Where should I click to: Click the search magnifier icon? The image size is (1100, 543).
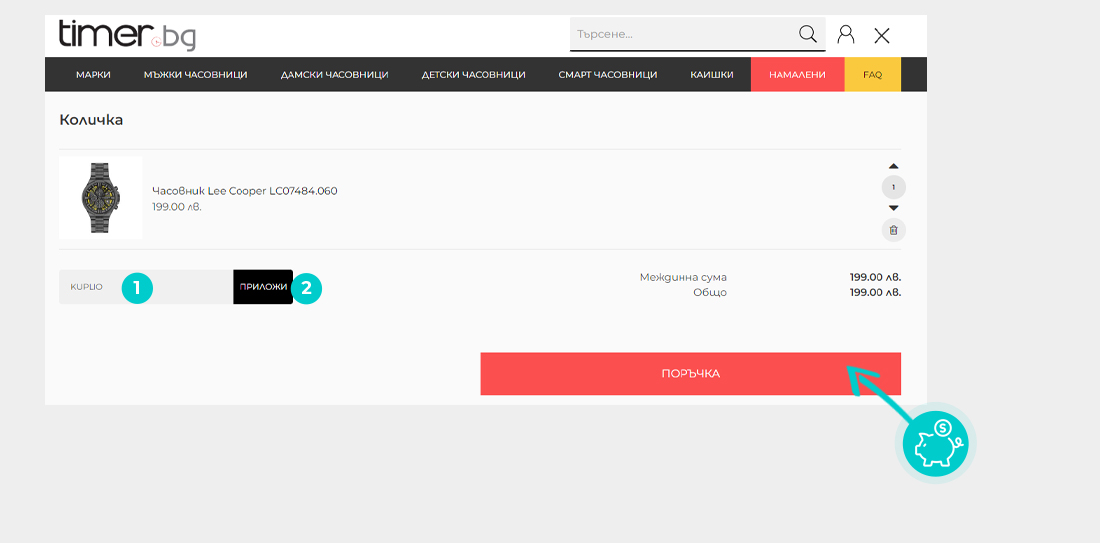[x=807, y=34]
